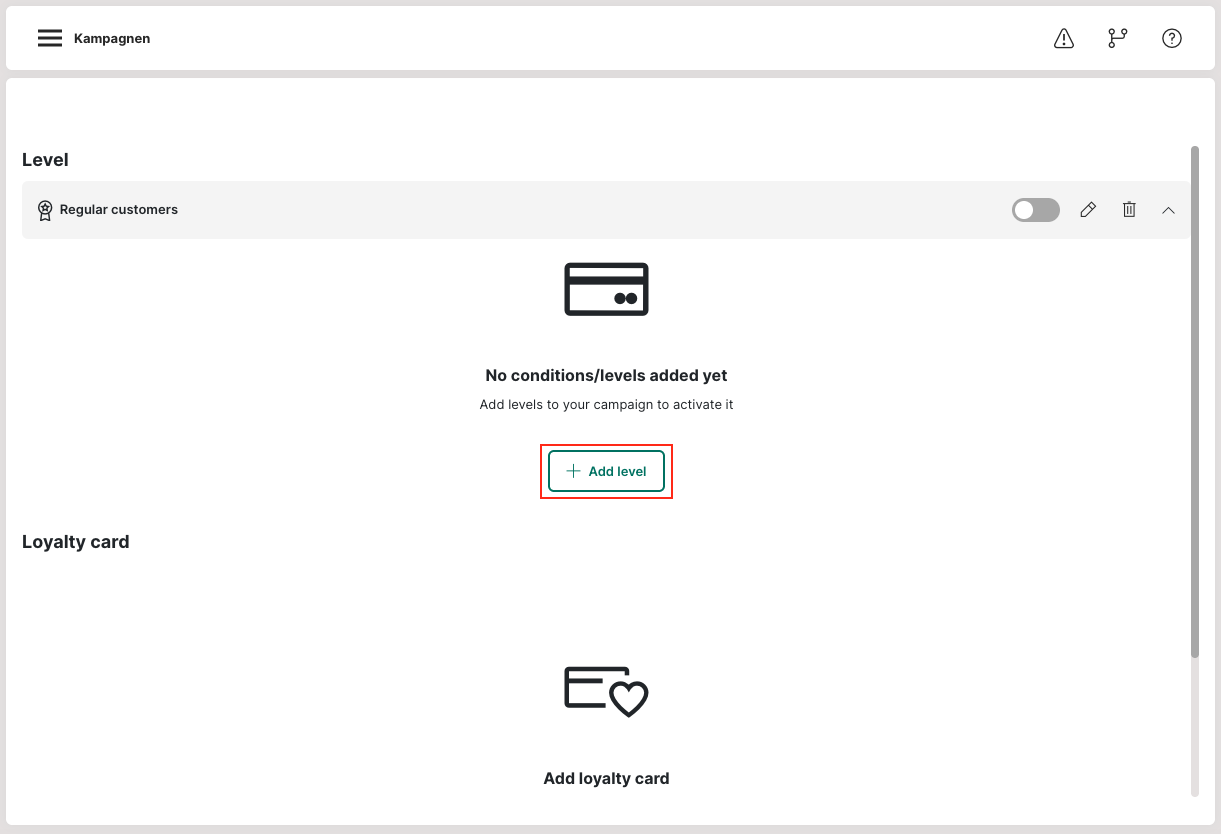
Task: Click the Loyalty card section heading
Action: [x=76, y=542]
